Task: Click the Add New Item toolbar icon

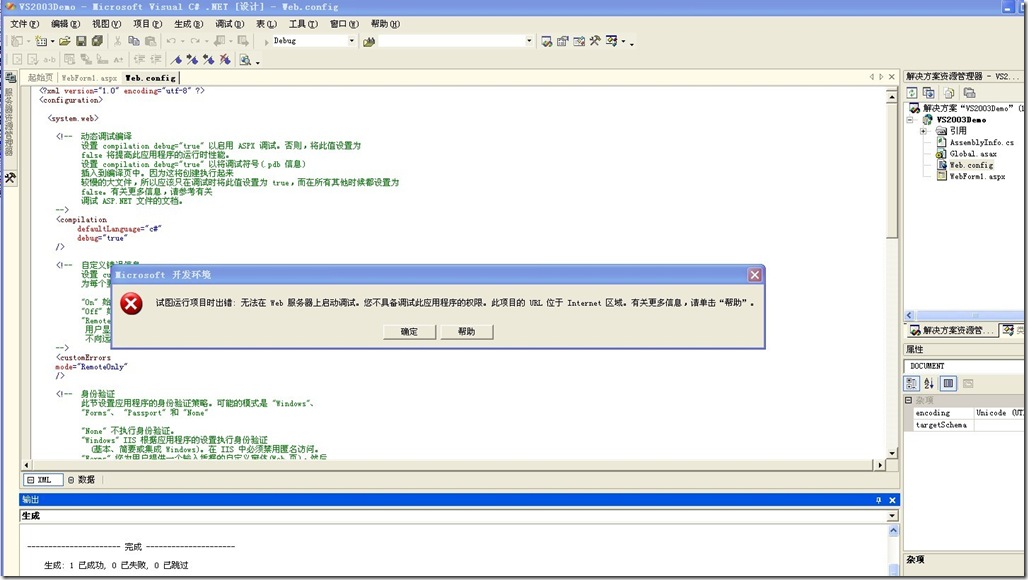Action: tap(41, 41)
